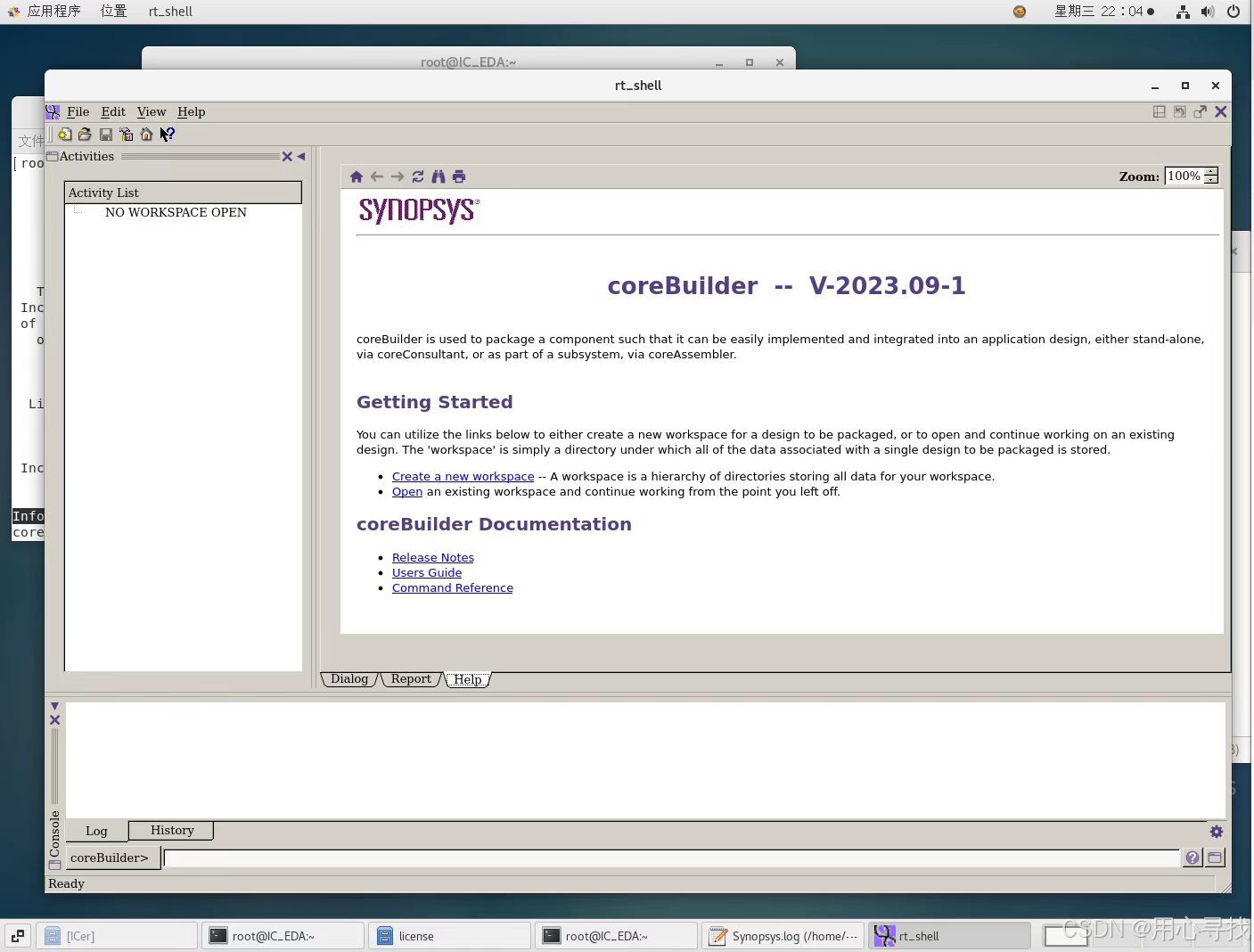Click the Zoom 100% input field
The width and height of the screenshot is (1254, 952).
pyautogui.click(x=1184, y=176)
